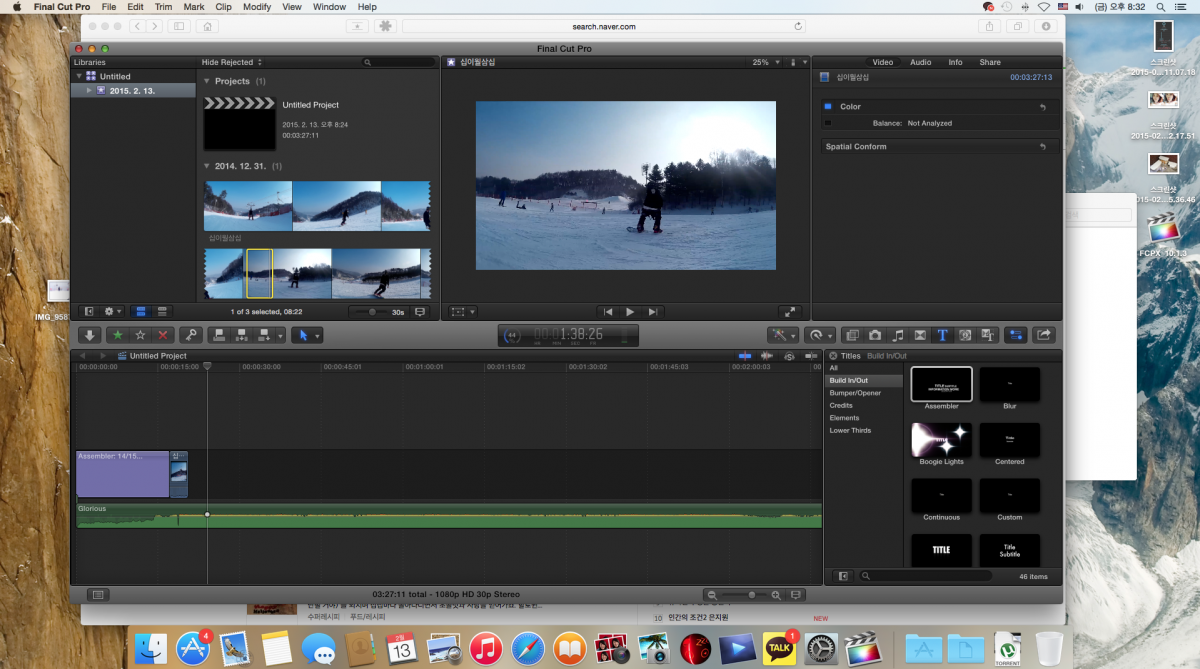Image resolution: width=1200 pixels, height=669 pixels.
Task: Expand the 2015. 2. 13. event
Action: (89, 90)
